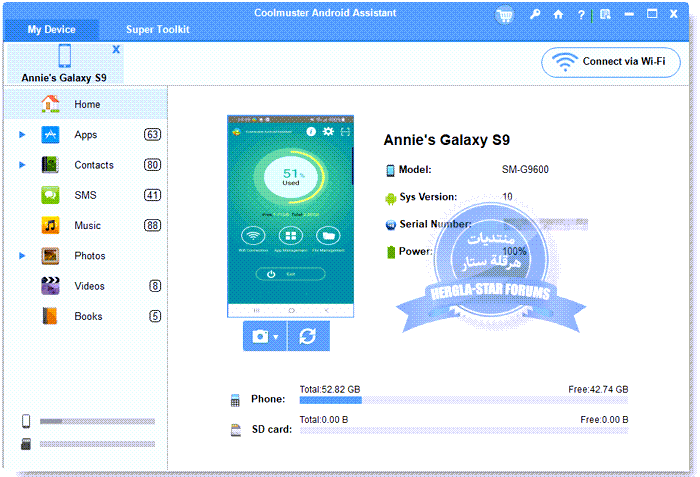The image size is (700, 477).
Task: Open help question mark icon
Action: [x=581, y=15]
